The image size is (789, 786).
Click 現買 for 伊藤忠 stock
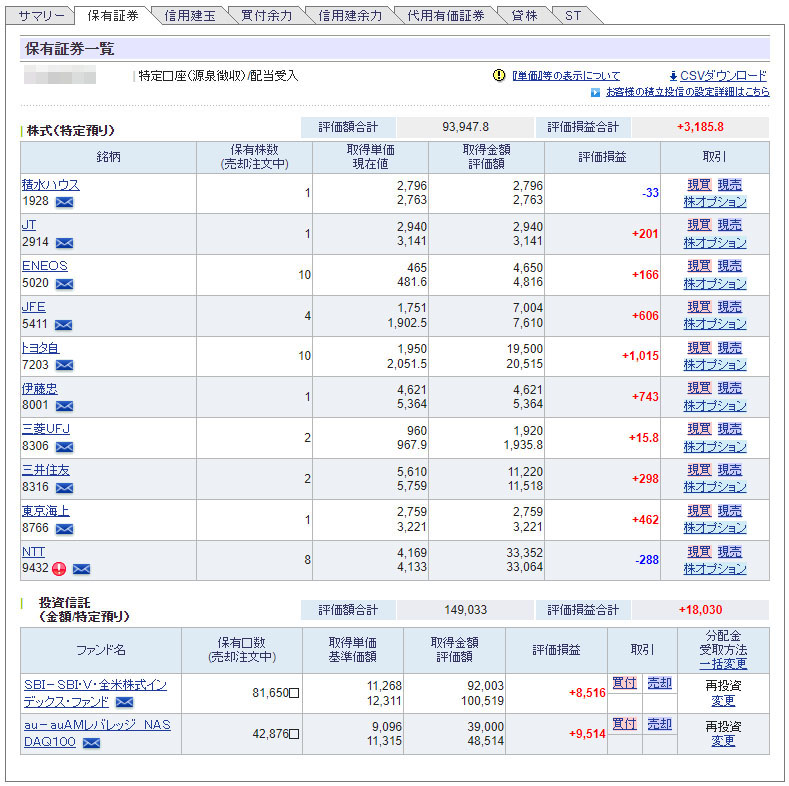click(699, 388)
